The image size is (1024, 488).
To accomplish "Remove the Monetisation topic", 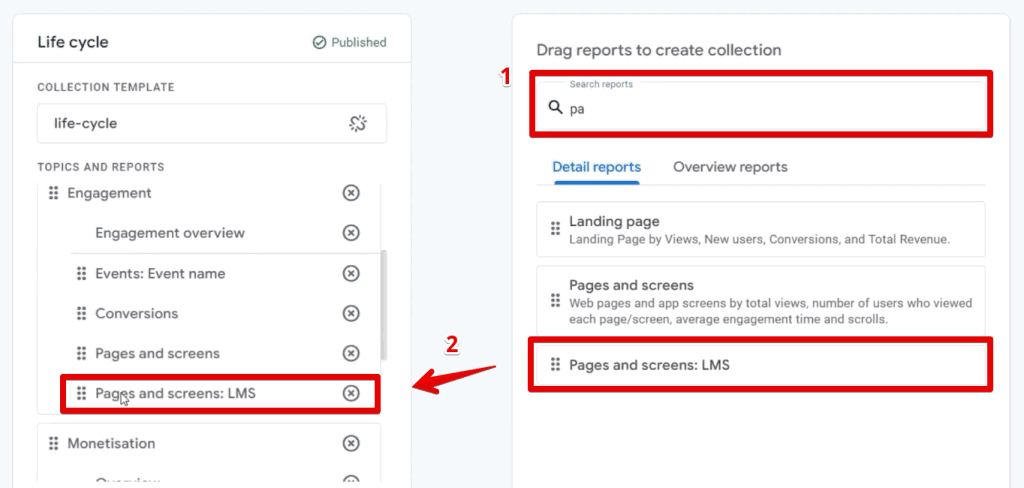I will [351, 444].
